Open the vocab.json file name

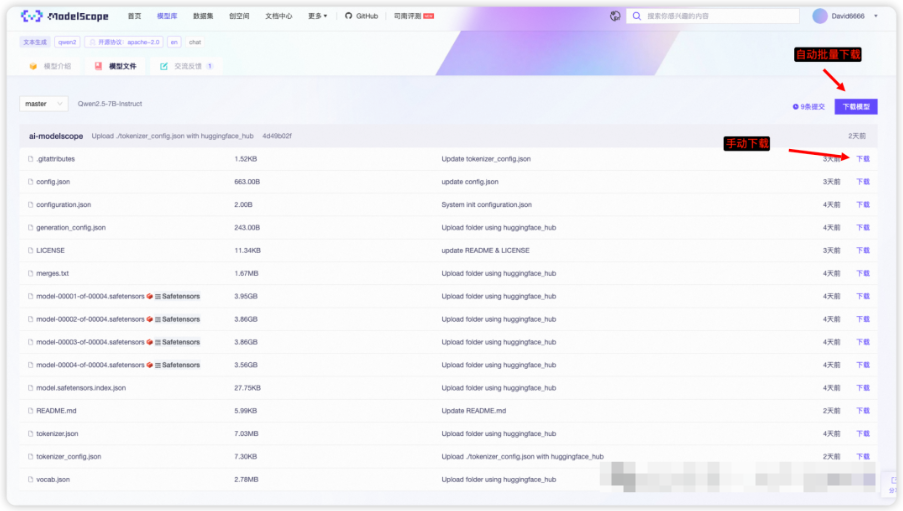(x=53, y=479)
